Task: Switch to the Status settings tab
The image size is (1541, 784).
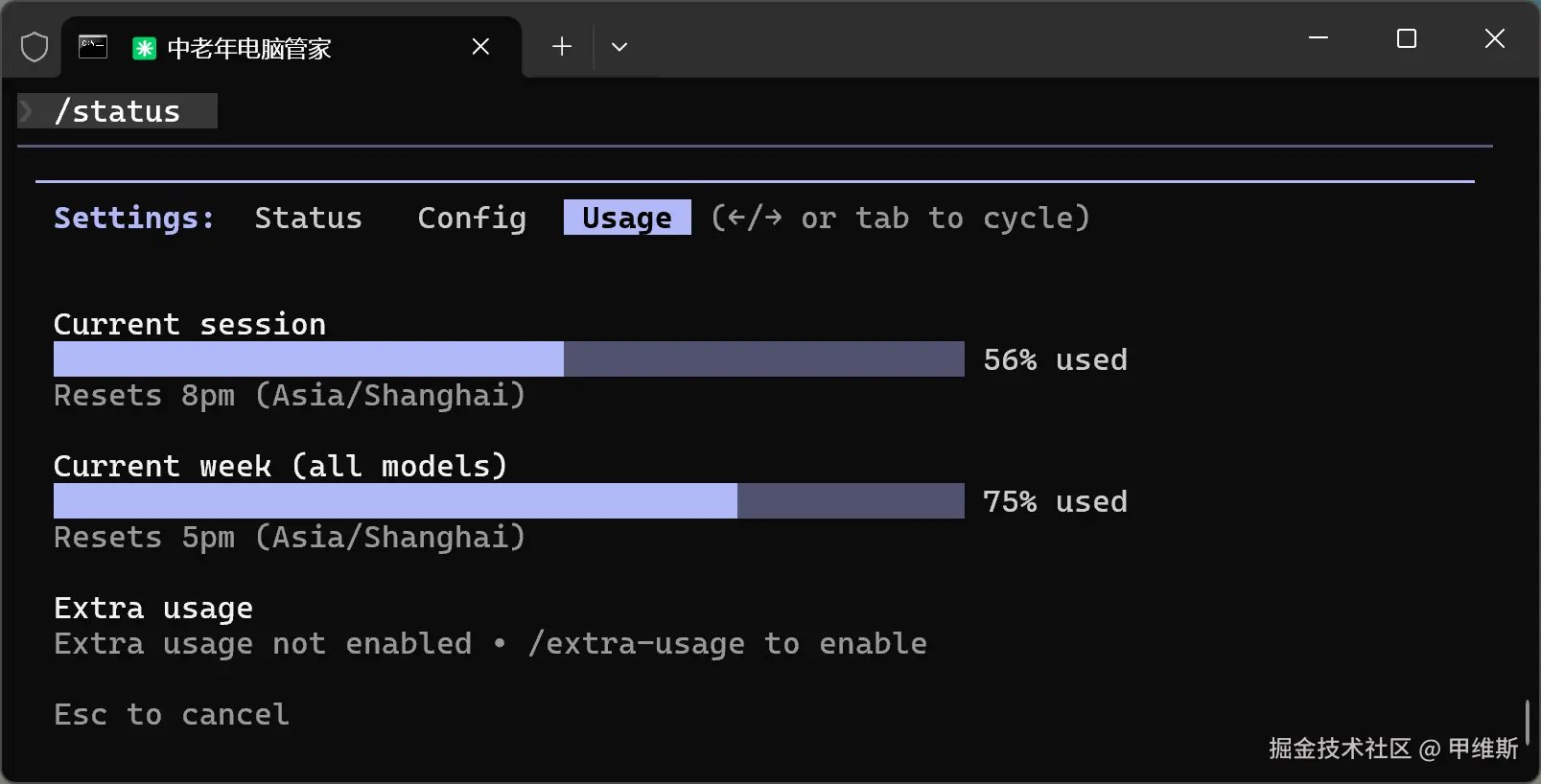Action: coord(308,218)
